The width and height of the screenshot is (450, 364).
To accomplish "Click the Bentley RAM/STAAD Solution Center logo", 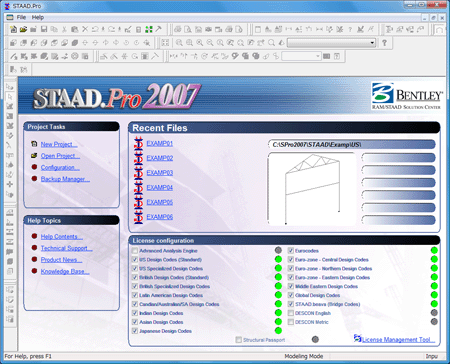I will [407, 96].
